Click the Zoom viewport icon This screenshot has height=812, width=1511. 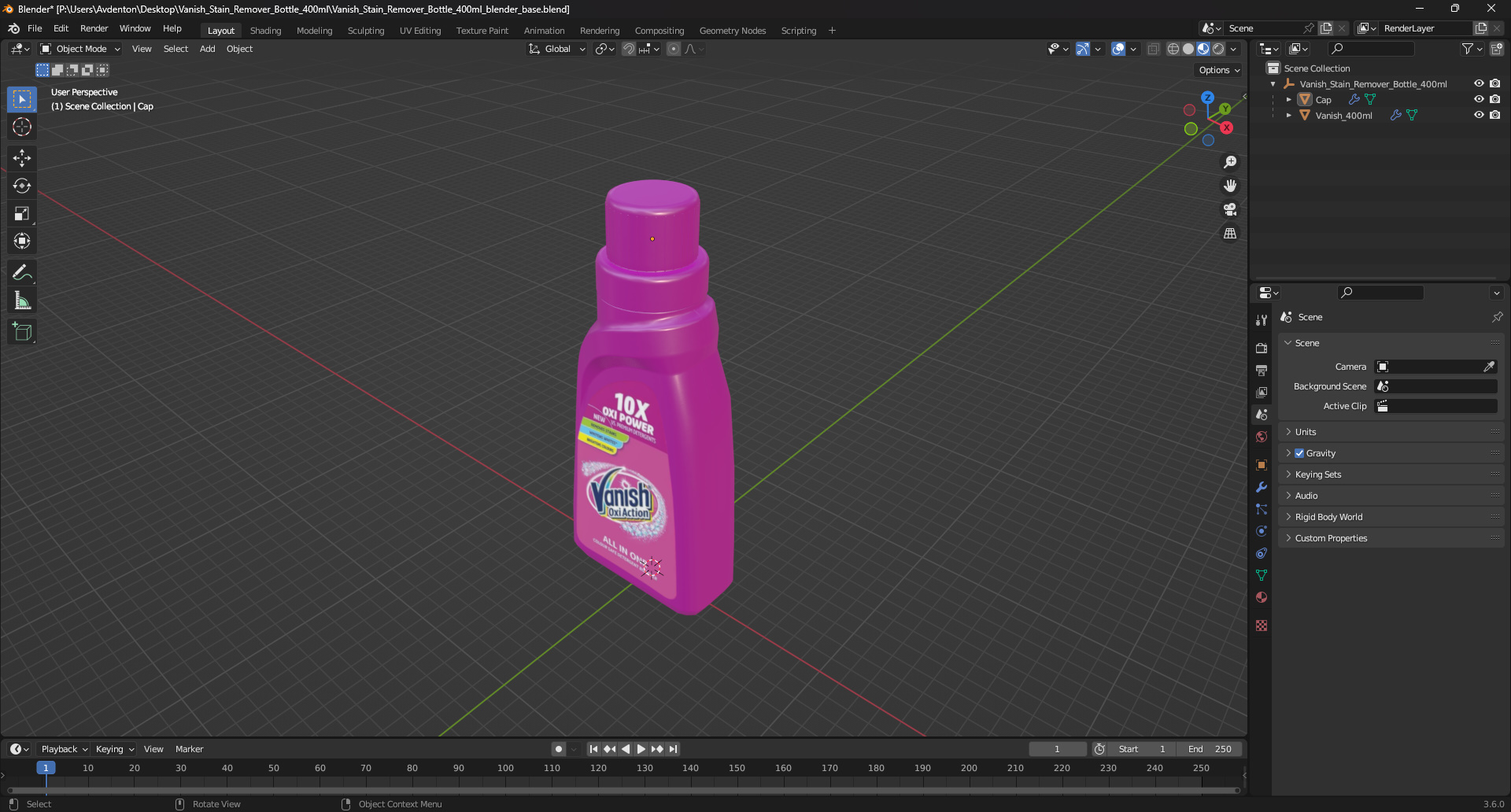[1230, 162]
